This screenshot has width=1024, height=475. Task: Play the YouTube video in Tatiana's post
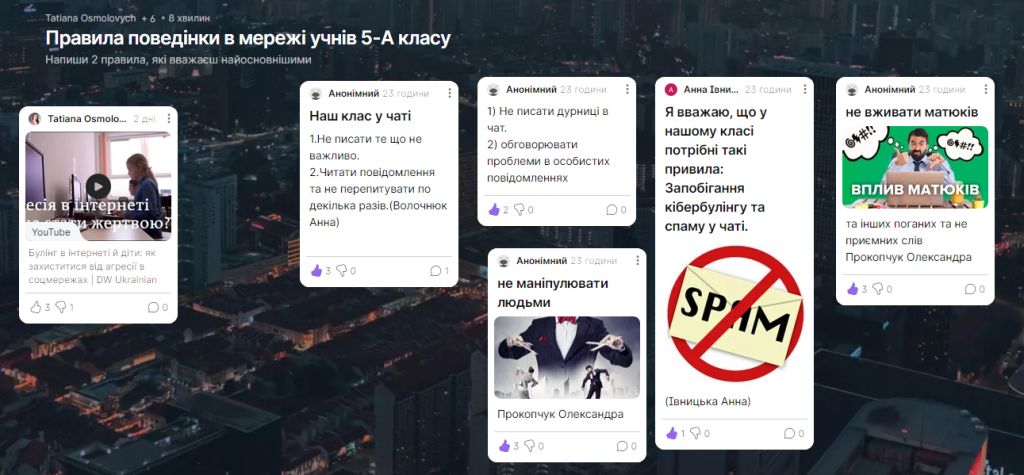pyautogui.click(x=98, y=186)
